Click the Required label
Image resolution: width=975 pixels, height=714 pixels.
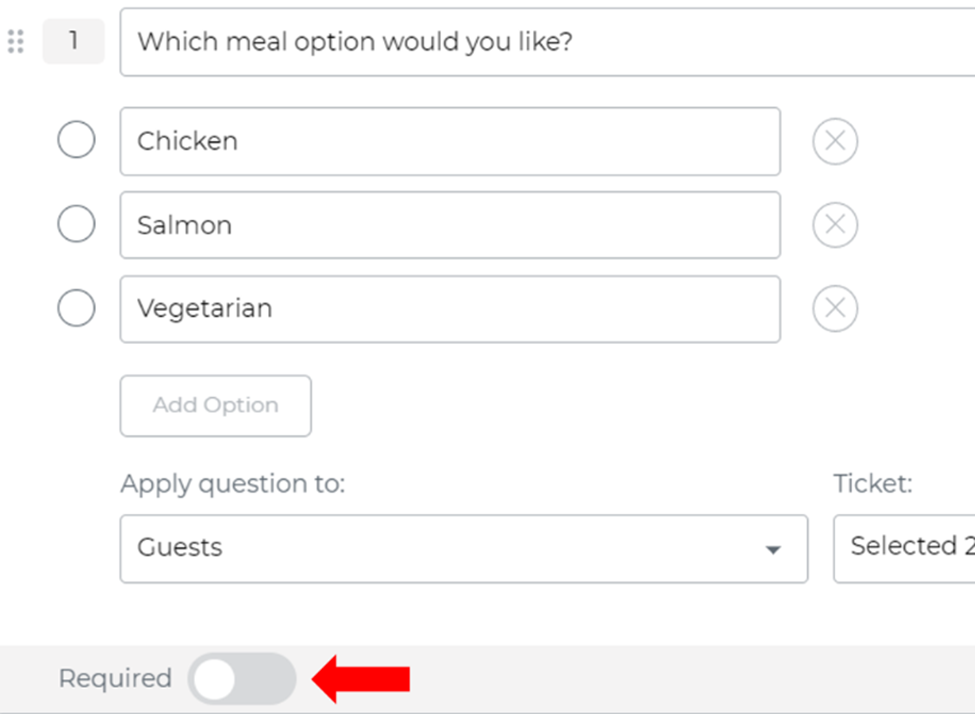pyautogui.click(x=113, y=678)
